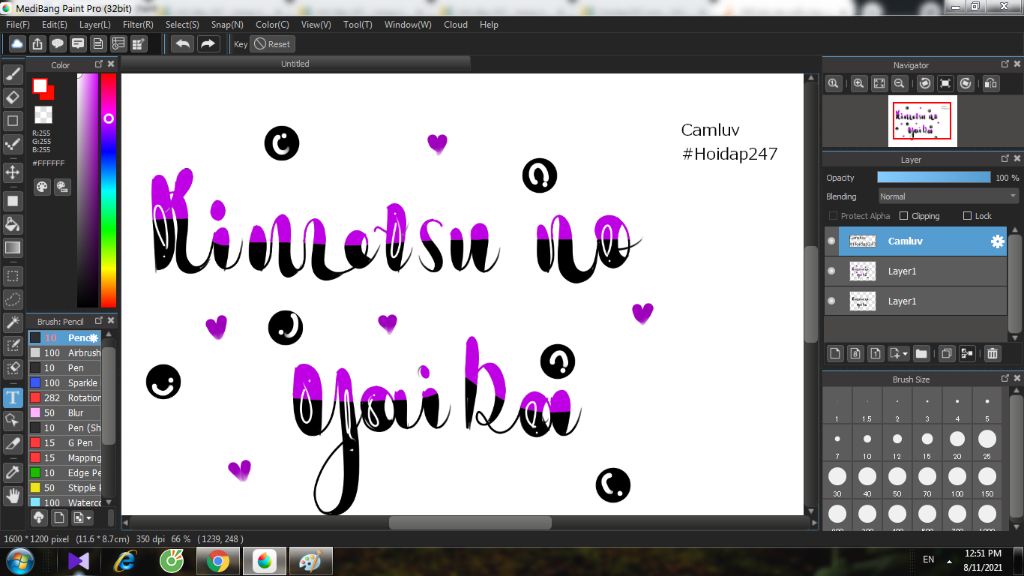Image resolution: width=1024 pixels, height=576 pixels.
Task: Select the Eraser tool
Action: coord(12,97)
